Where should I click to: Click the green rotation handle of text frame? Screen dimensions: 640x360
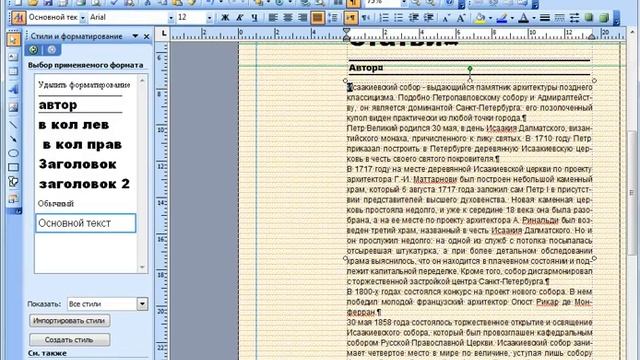pos(470,68)
